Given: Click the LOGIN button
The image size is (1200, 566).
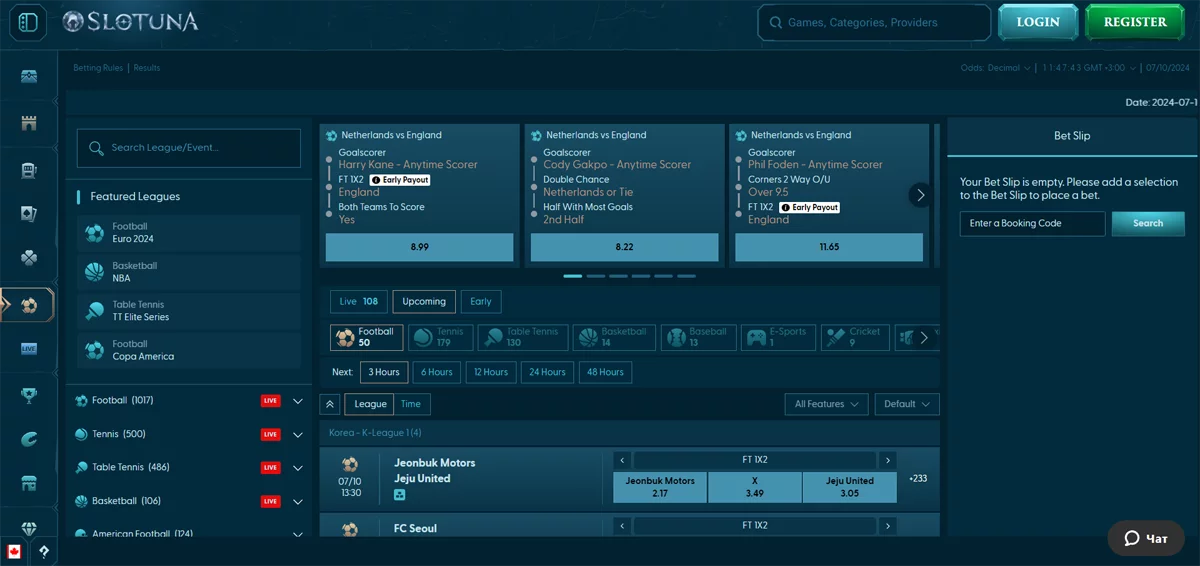Looking at the screenshot, I should tap(1037, 22).
